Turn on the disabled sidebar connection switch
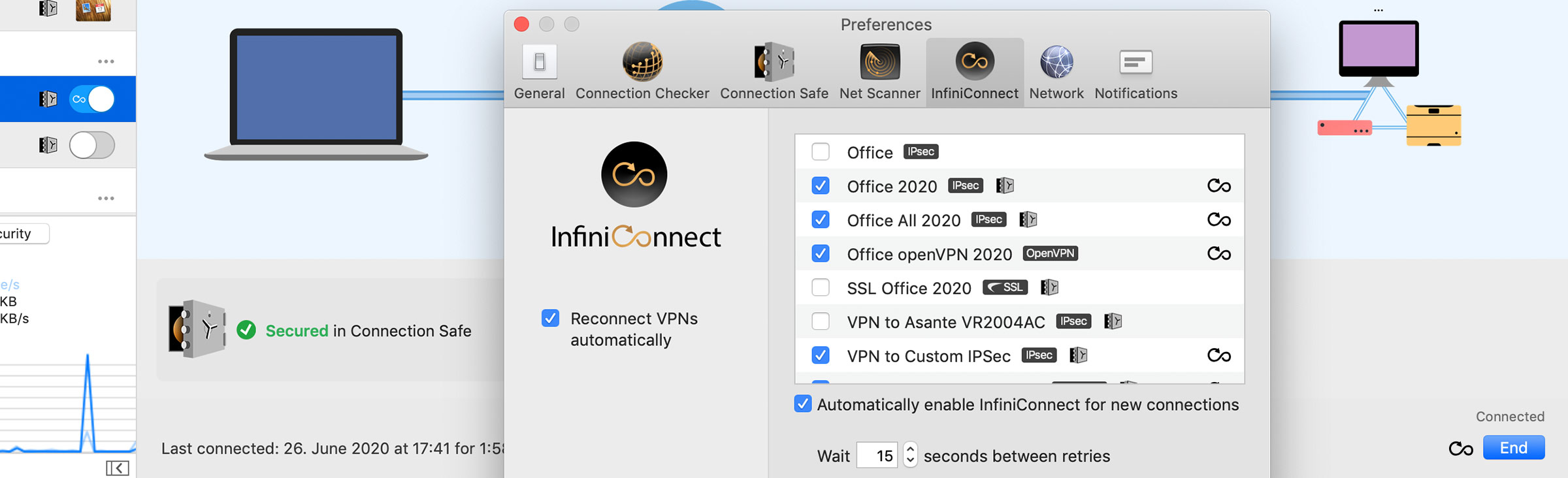1568x478 pixels. click(92, 145)
